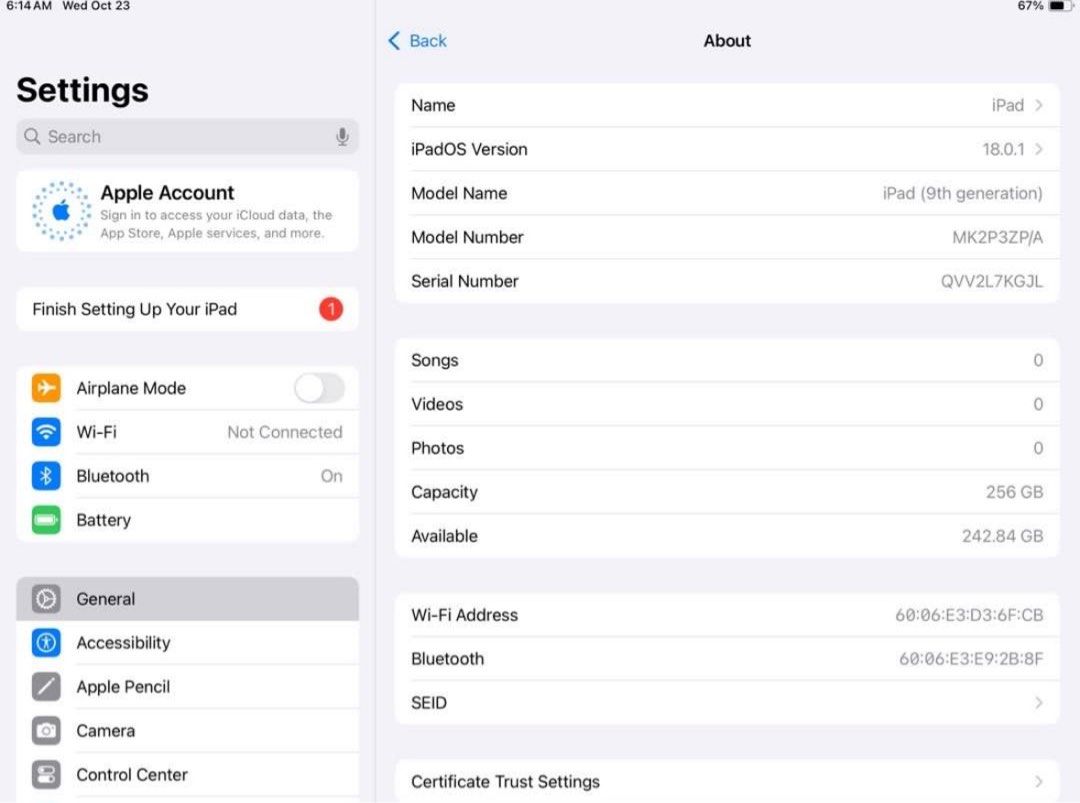Open the iPadOS Version chevron
The height and width of the screenshot is (803, 1080).
pyautogui.click(x=1039, y=149)
